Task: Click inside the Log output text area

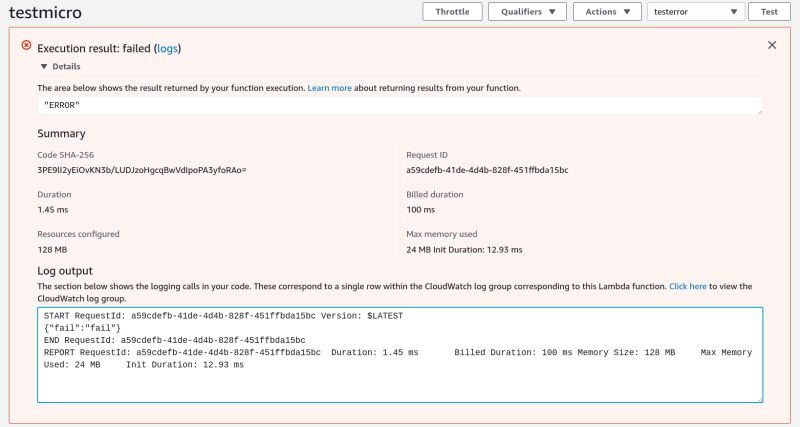Action: pyautogui.click(x=400, y=355)
